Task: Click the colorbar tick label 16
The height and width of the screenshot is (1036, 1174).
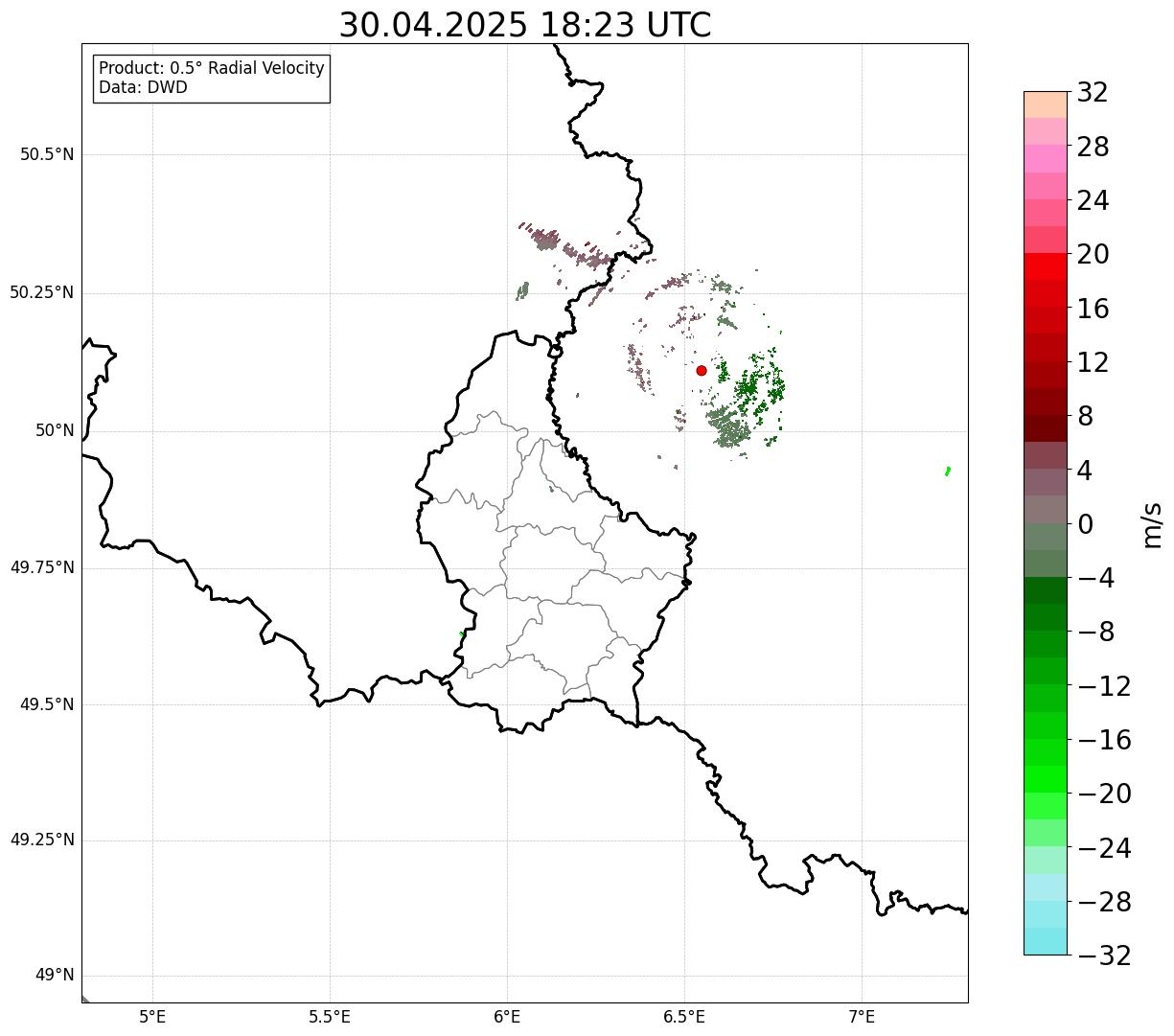Action: pos(1093,309)
